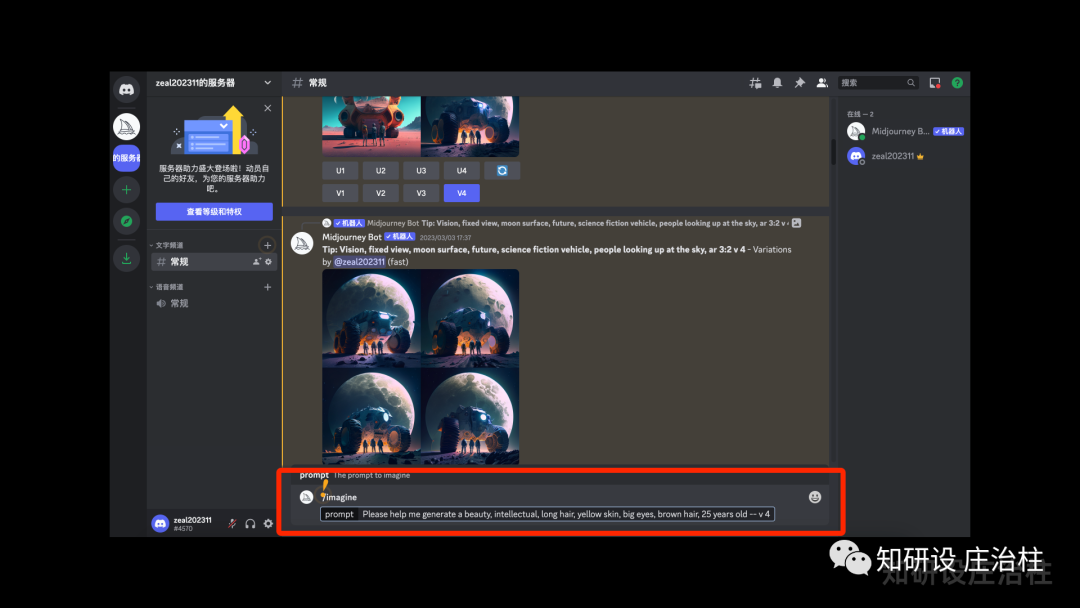Image resolution: width=1080 pixels, height=608 pixels.
Task: Click the reply preview Tip: Vision text
Action: click(x=603, y=223)
